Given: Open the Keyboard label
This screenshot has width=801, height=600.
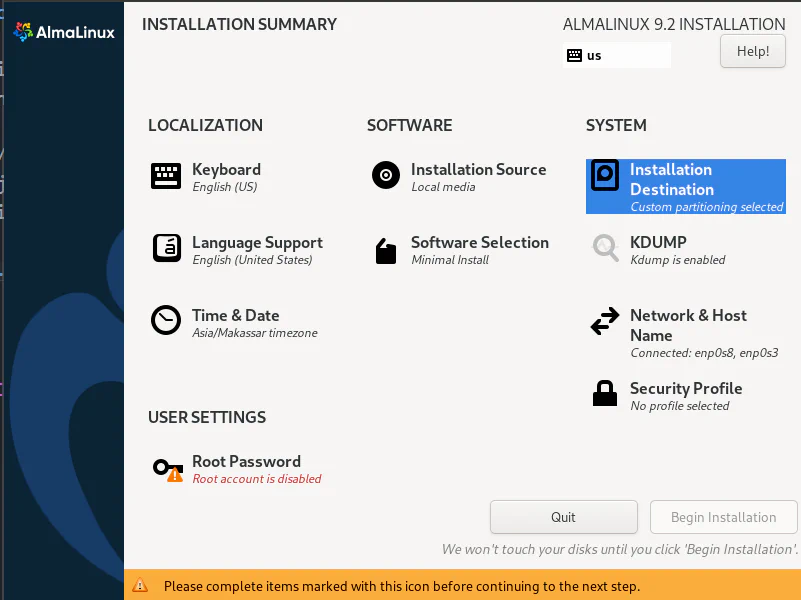Looking at the screenshot, I should click(x=226, y=170).
